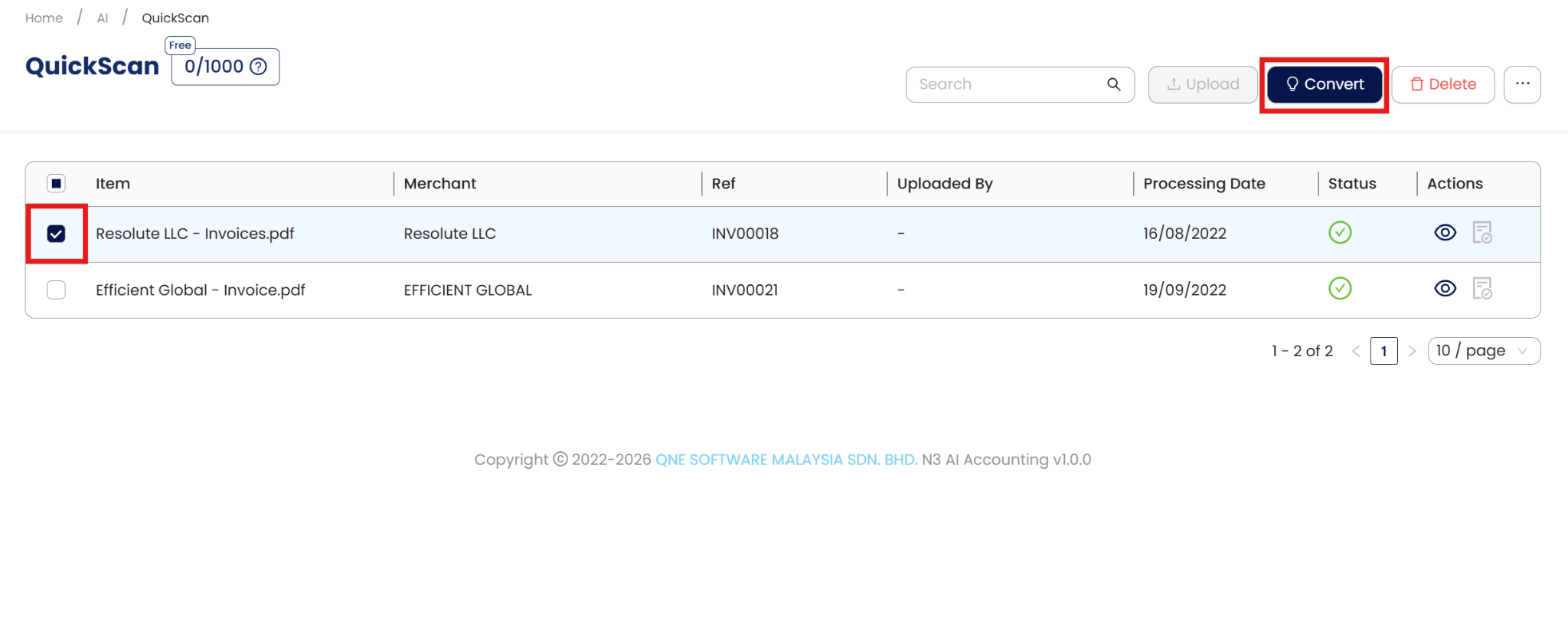Screen dimensions: 1568x642
Task: Uncheck the Resolute LLC - Invoices.pdf row
Action: [56, 234]
